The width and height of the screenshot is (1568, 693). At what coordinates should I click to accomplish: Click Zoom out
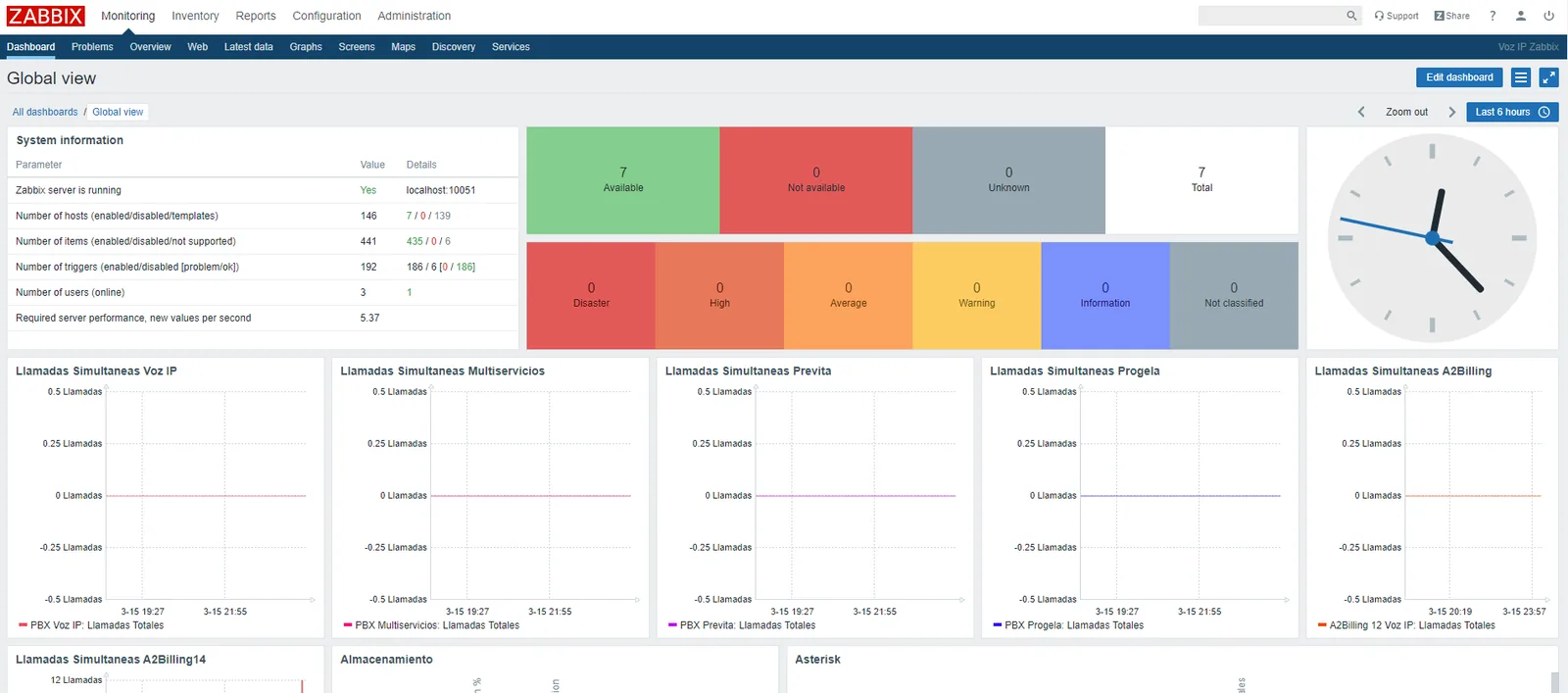click(1406, 112)
